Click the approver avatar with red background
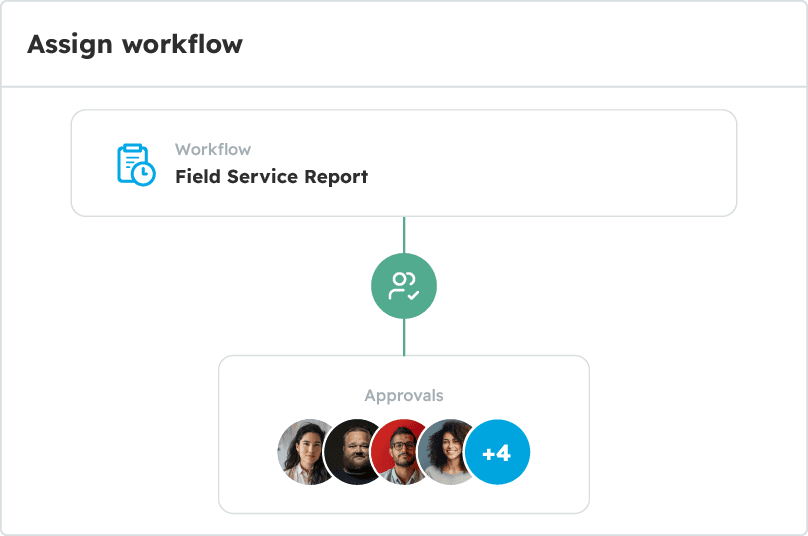 click(401, 452)
